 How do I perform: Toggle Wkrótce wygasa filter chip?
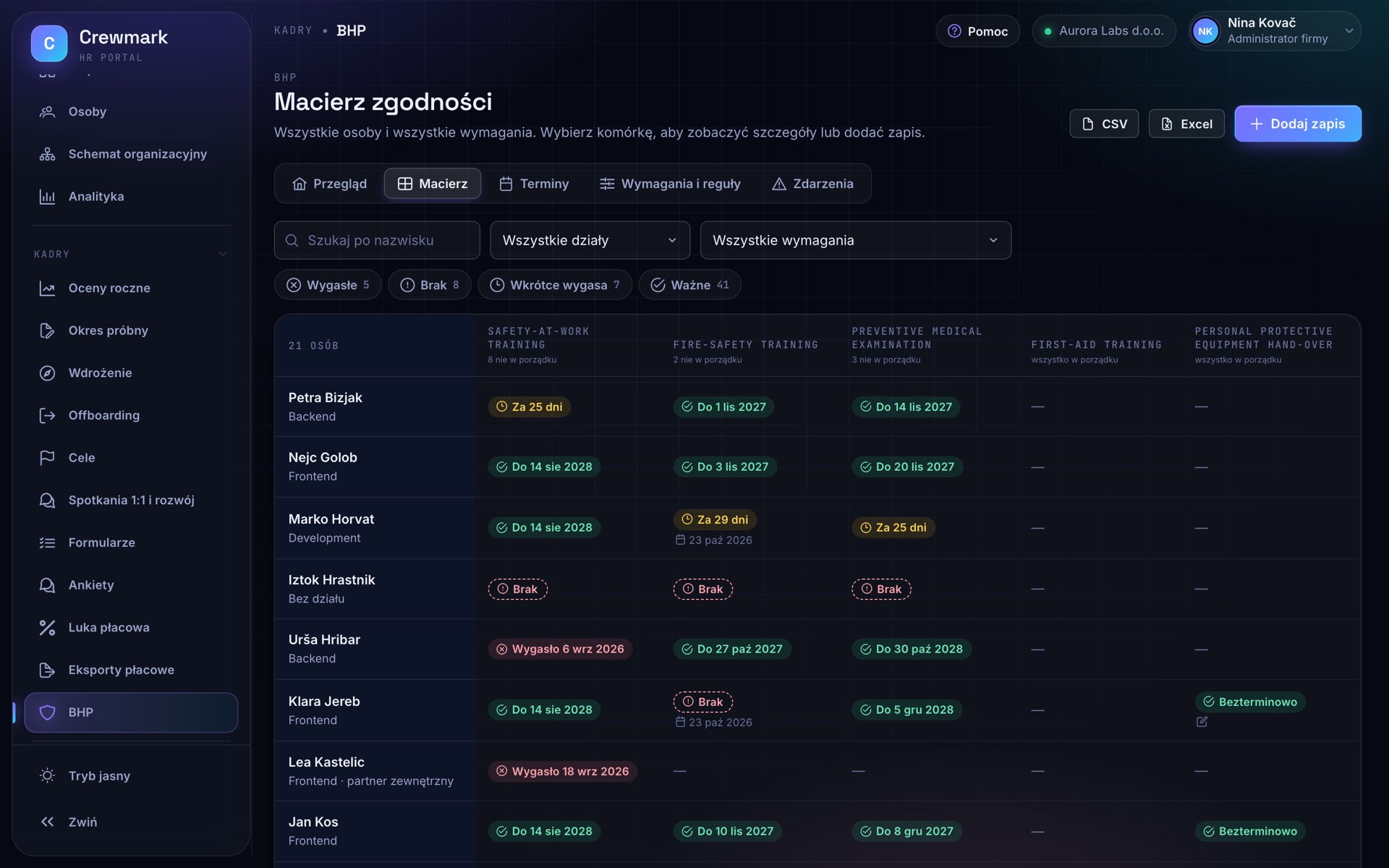coord(555,285)
